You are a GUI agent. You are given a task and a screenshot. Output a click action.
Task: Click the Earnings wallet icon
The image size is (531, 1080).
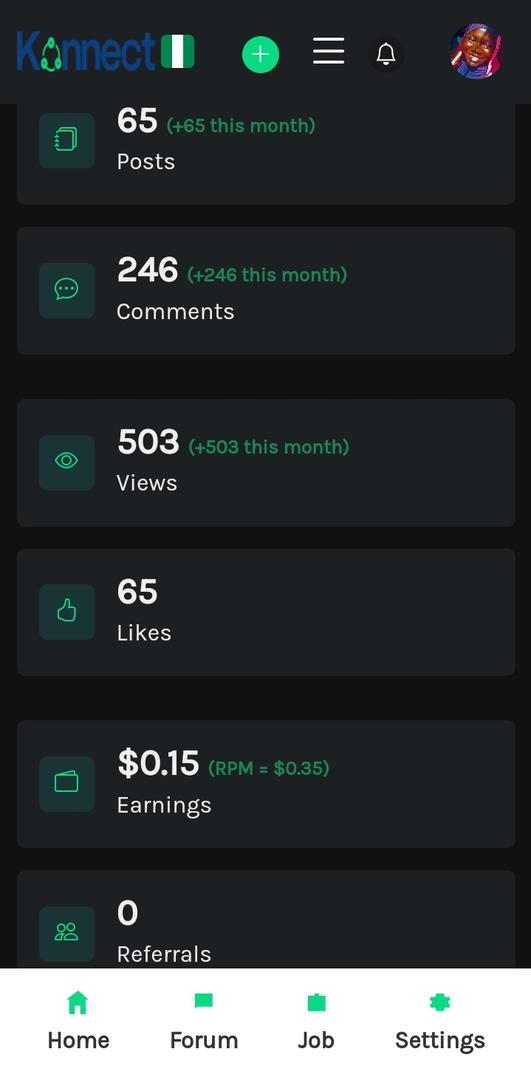pos(66,784)
